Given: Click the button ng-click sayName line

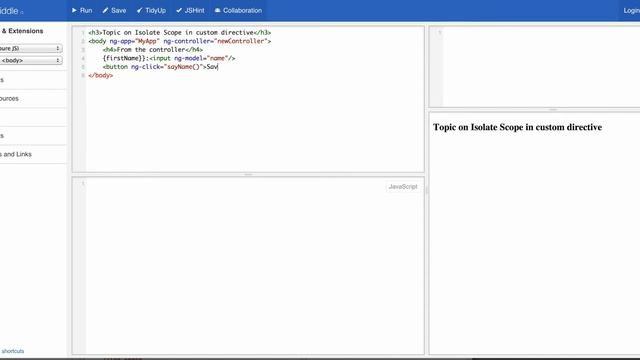Looking at the screenshot, I should pyautogui.click(x=160, y=67).
